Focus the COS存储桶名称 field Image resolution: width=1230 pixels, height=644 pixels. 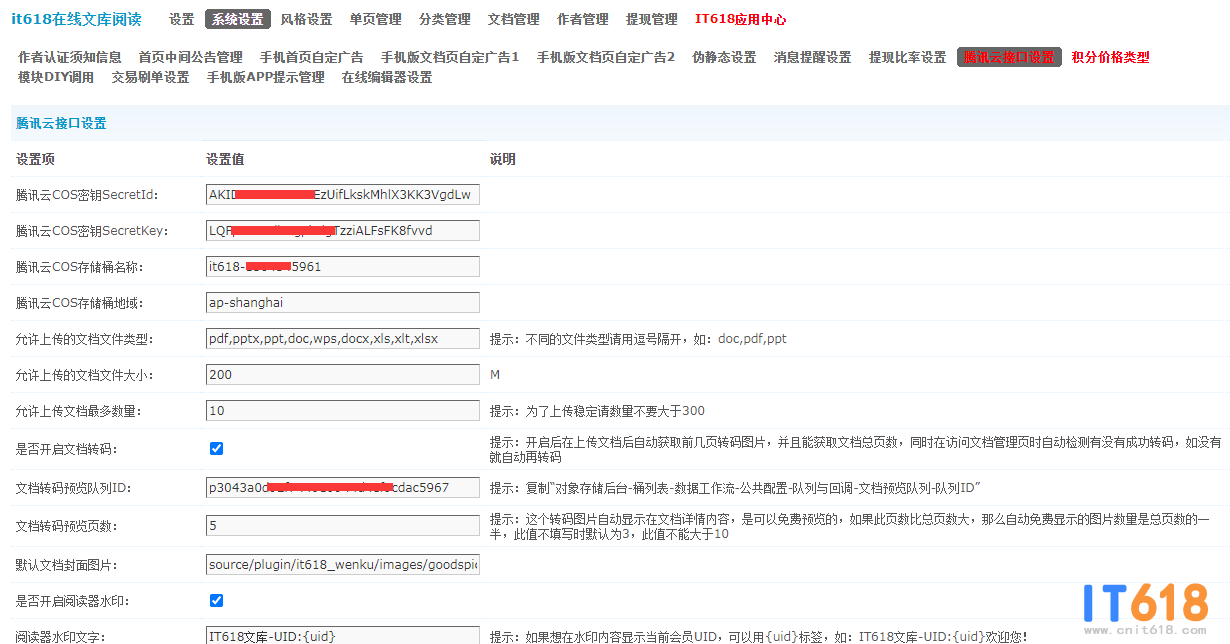pyautogui.click(x=342, y=266)
